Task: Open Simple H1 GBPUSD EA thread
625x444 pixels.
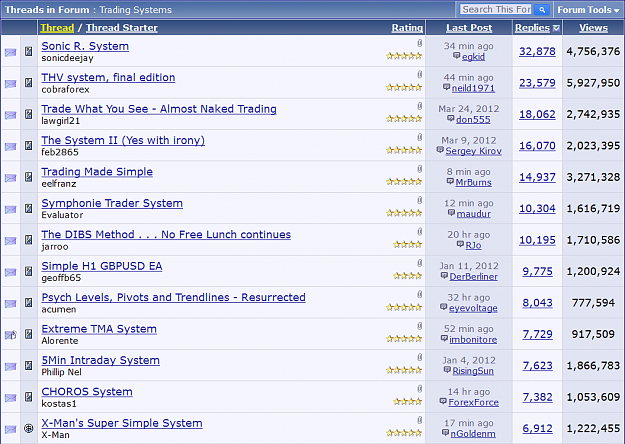Action: (102, 266)
